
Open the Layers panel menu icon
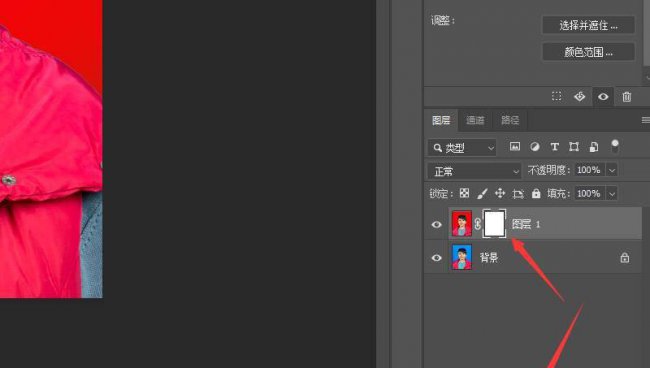(x=645, y=120)
